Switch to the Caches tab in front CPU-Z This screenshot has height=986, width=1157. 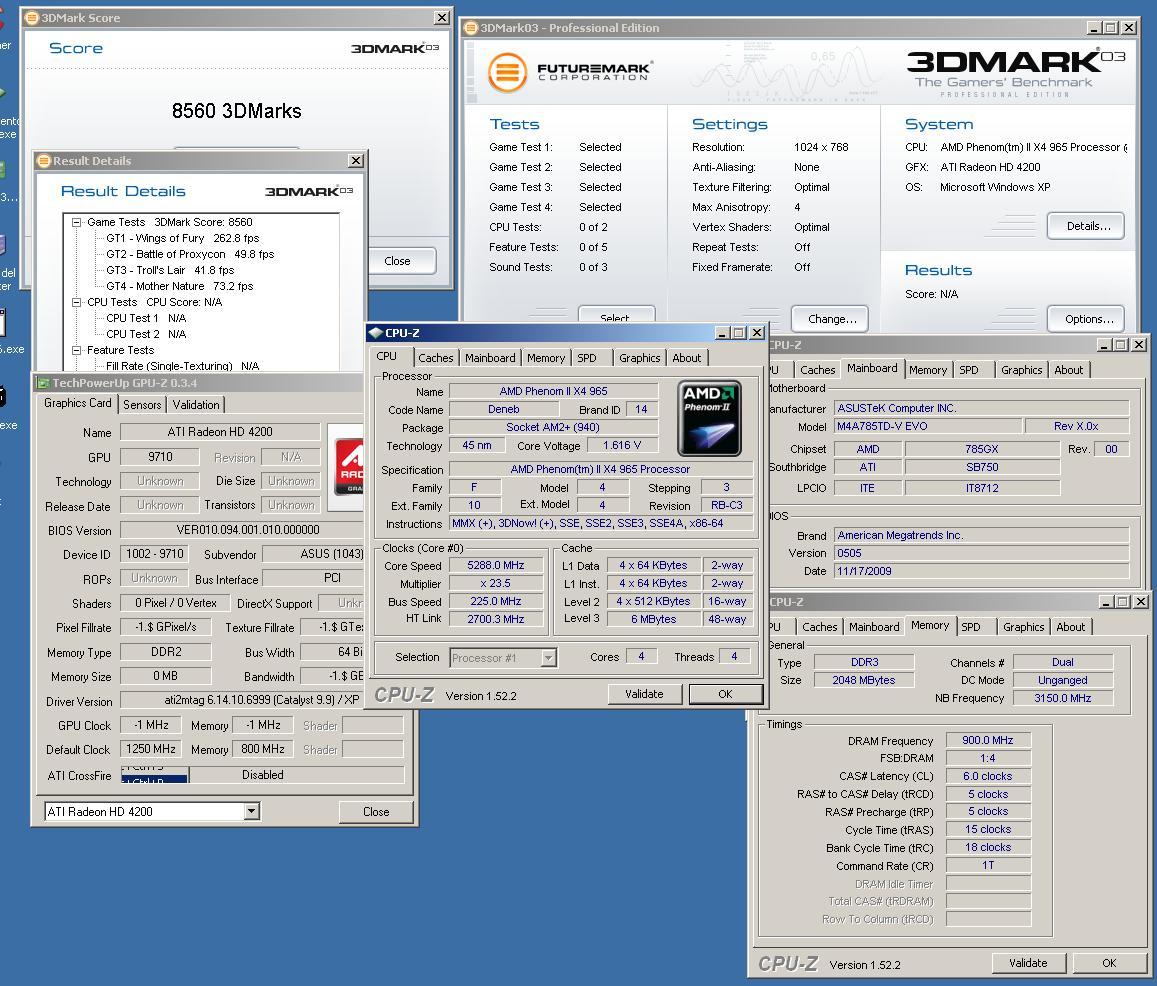(435, 358)
